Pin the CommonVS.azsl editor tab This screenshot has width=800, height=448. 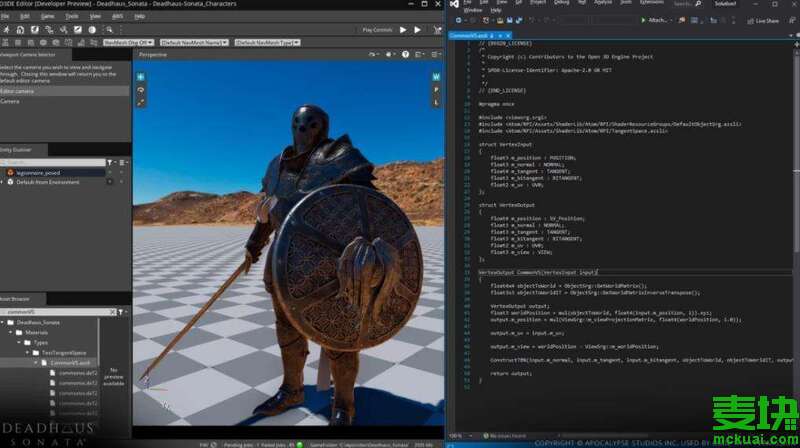click(x=500, y=36)
